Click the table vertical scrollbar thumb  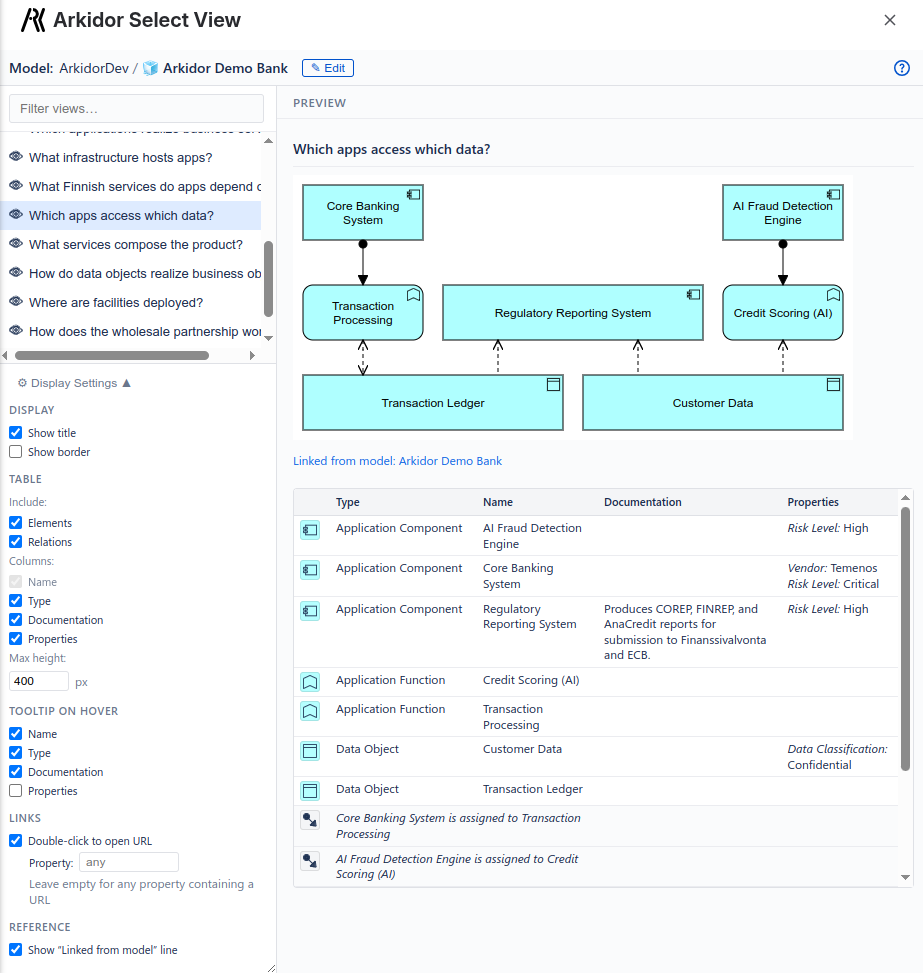tap(905, 639)
